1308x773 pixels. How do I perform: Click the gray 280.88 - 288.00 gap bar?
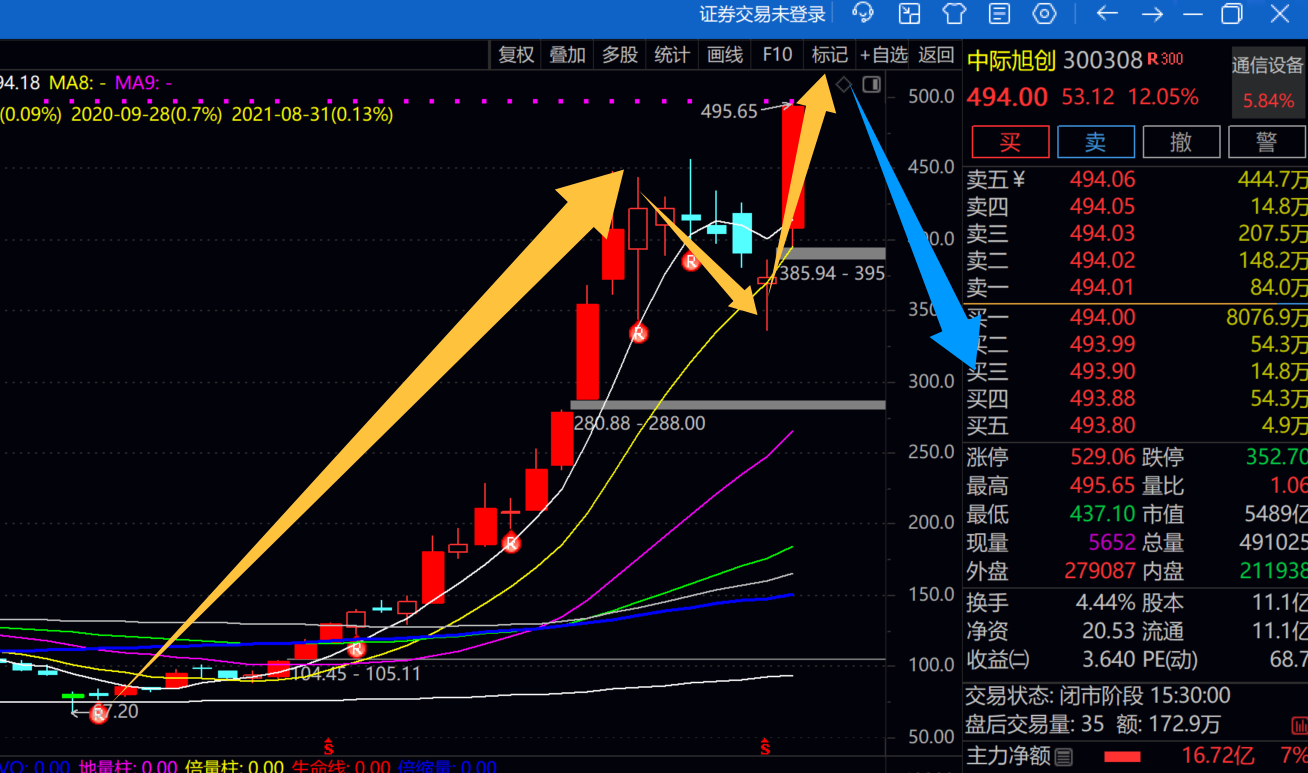point(727,405)
